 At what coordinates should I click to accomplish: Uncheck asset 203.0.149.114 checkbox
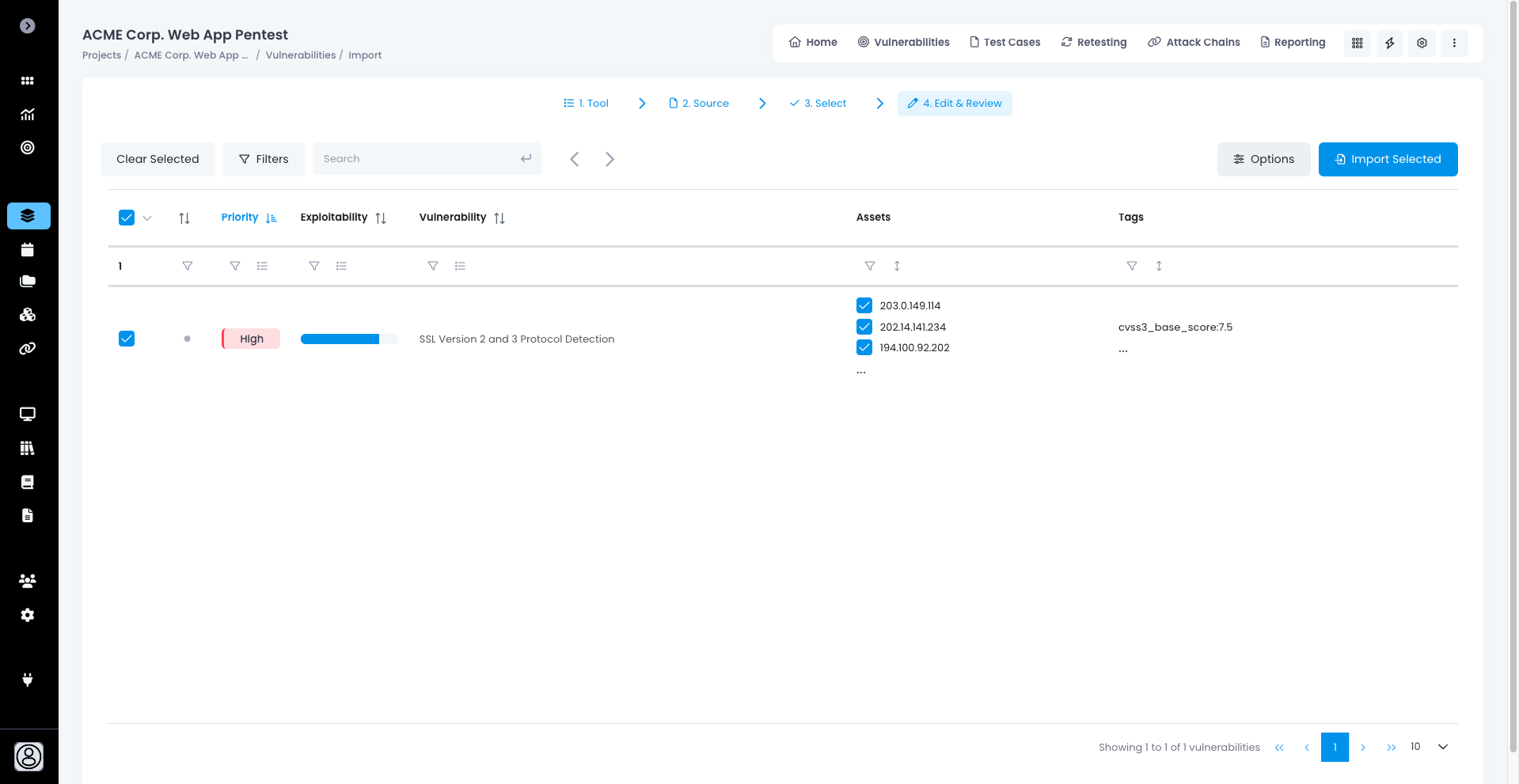coord(864,305)
